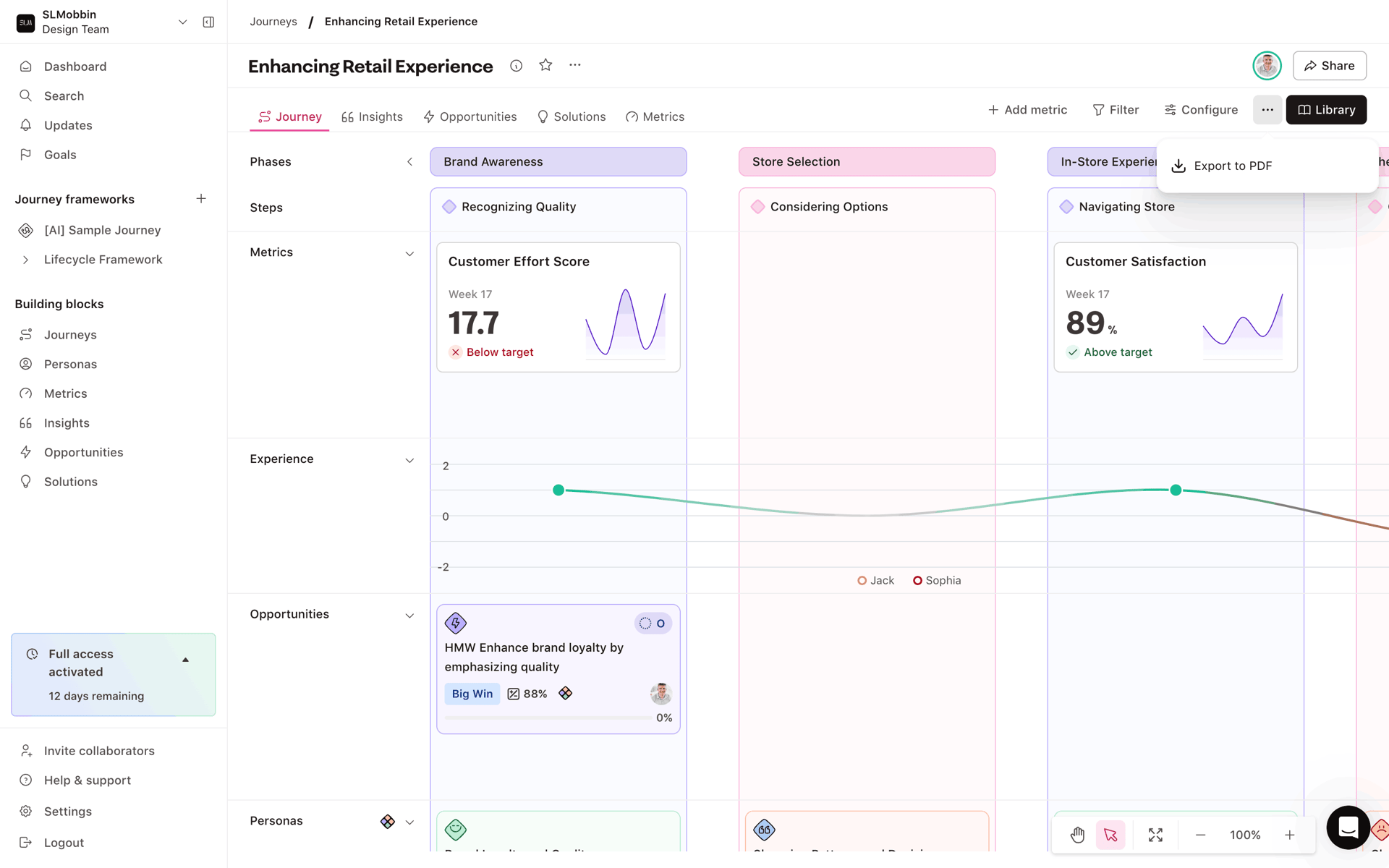Open Customer Effort Score metric card
The width and height of the screenshot is (1389, 868).
(558, 307)
